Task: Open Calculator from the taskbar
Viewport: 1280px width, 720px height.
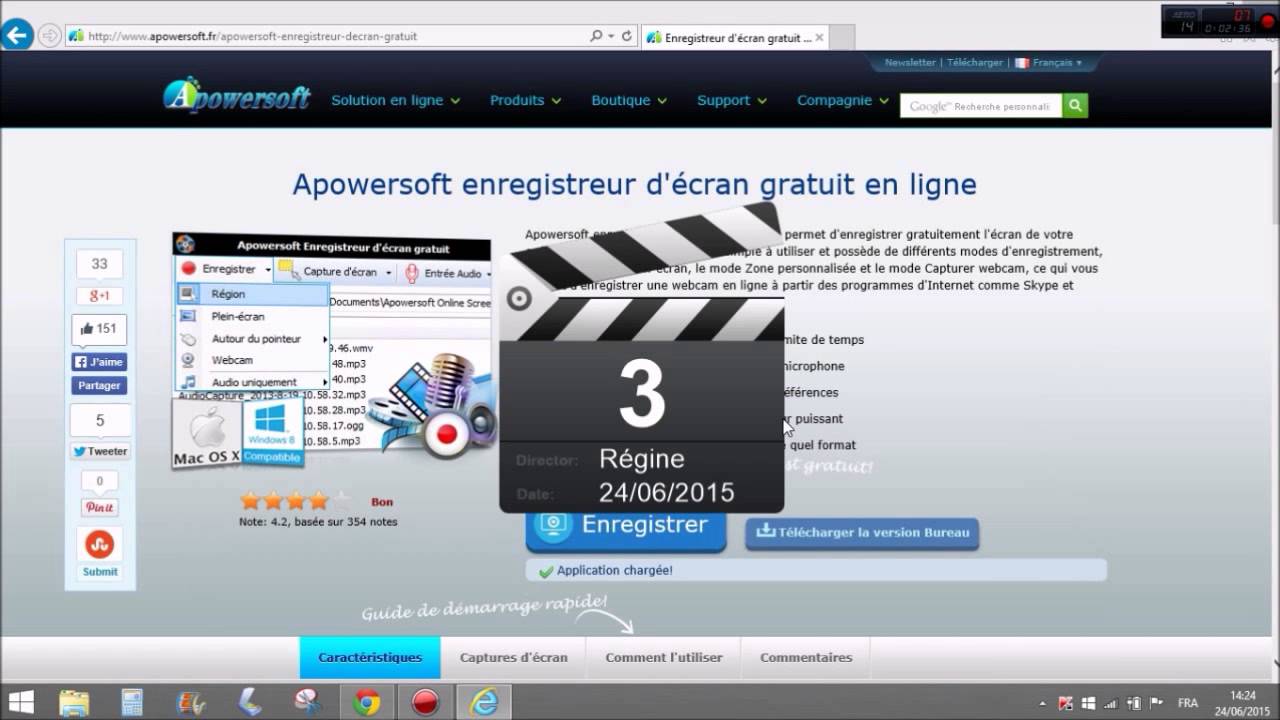Action: pos(132,702)
